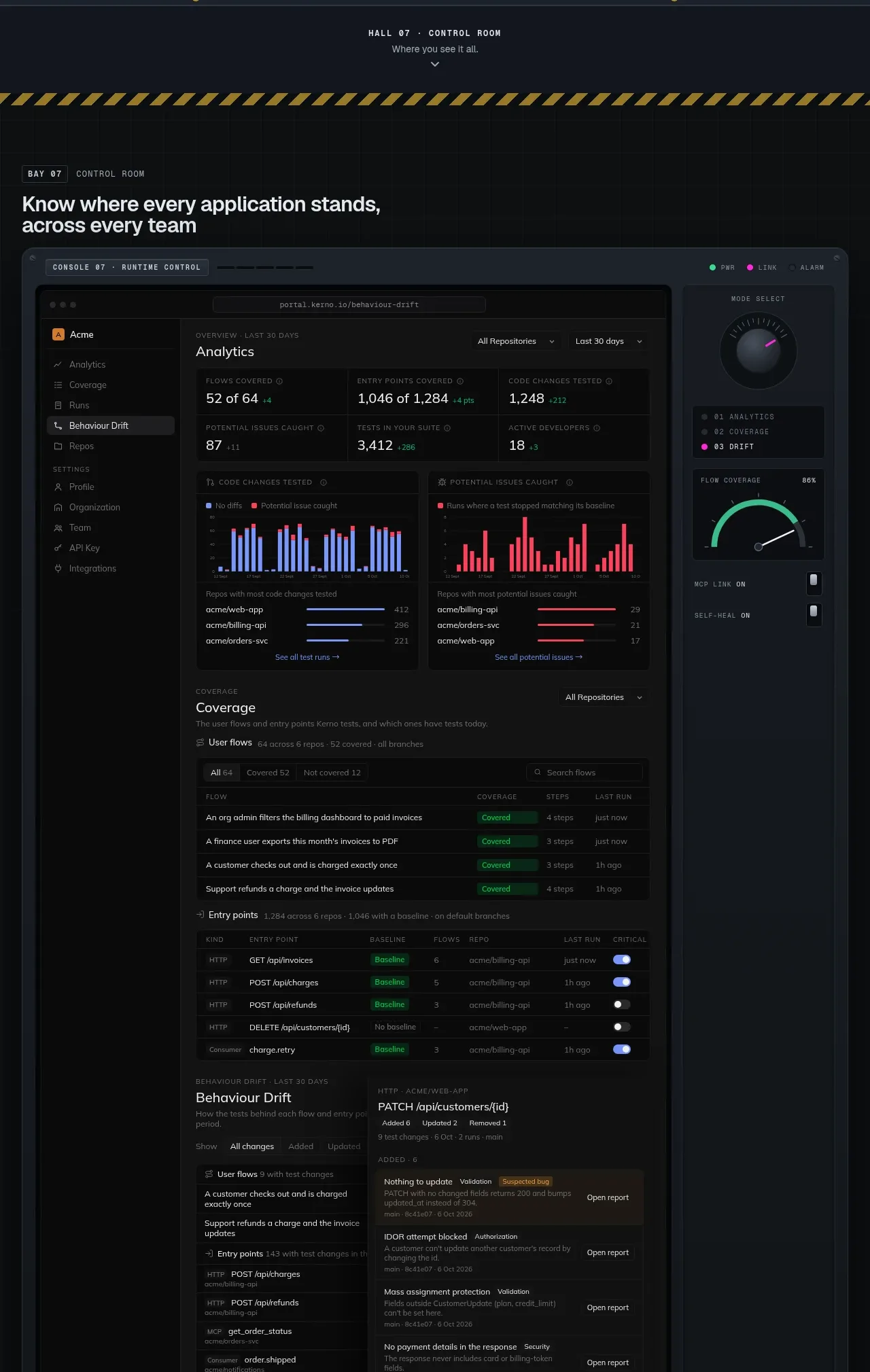Enable critical switch for DELETE /api/customers/{id}

click(x=622, y=1027)
